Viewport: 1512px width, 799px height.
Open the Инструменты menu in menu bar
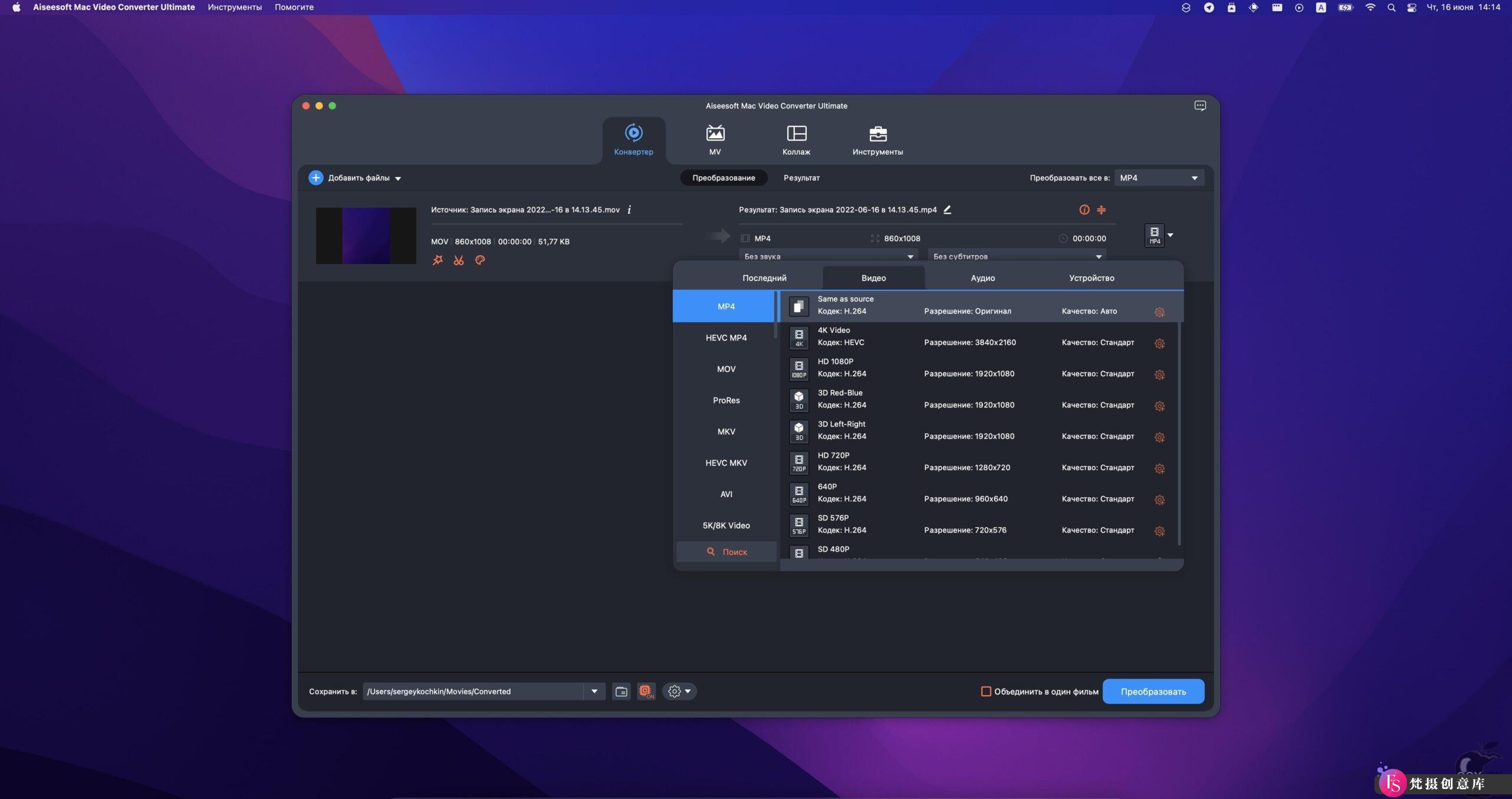(234, 7)
